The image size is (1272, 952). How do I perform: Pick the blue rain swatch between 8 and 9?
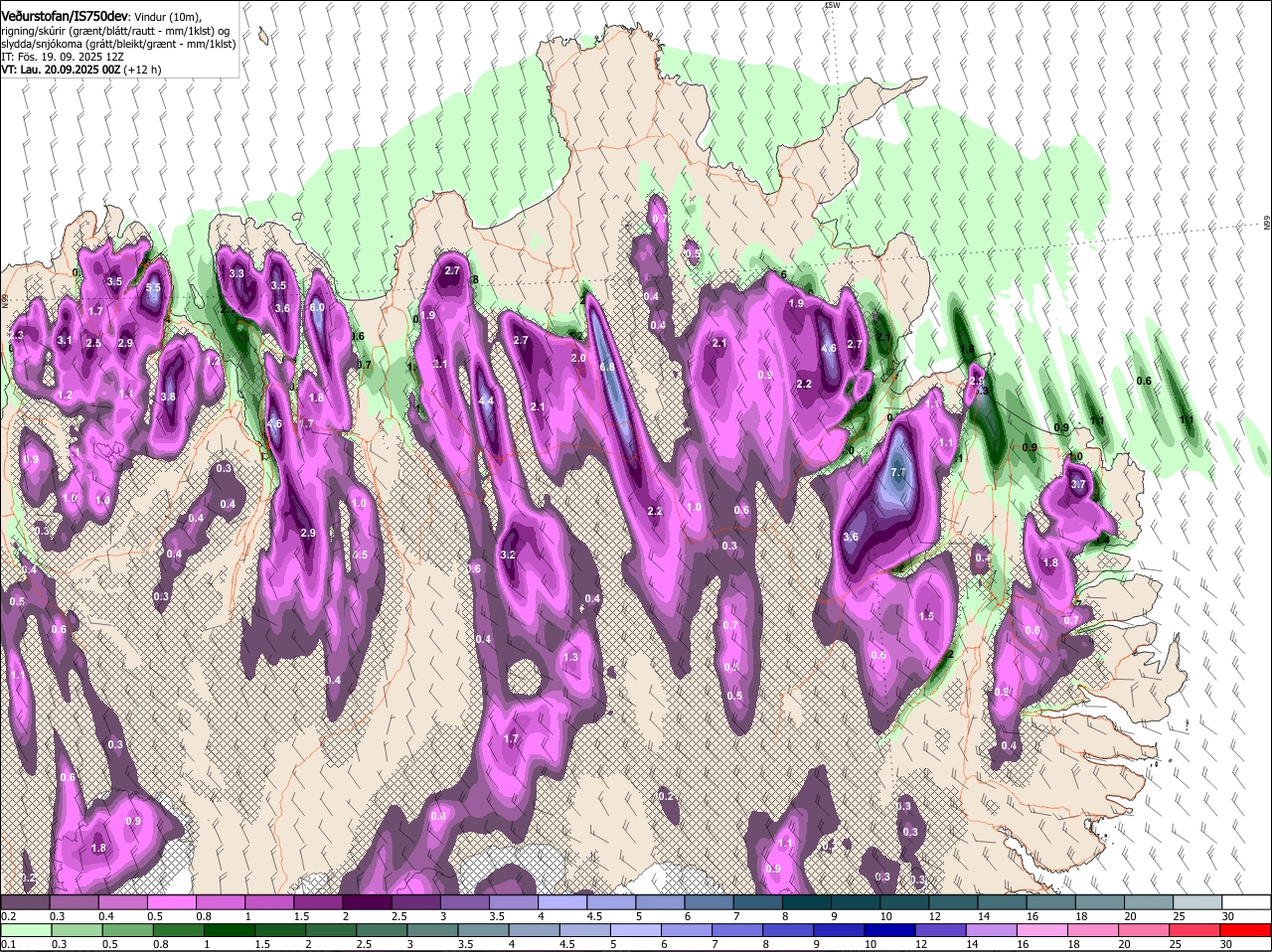coord(791,931)
